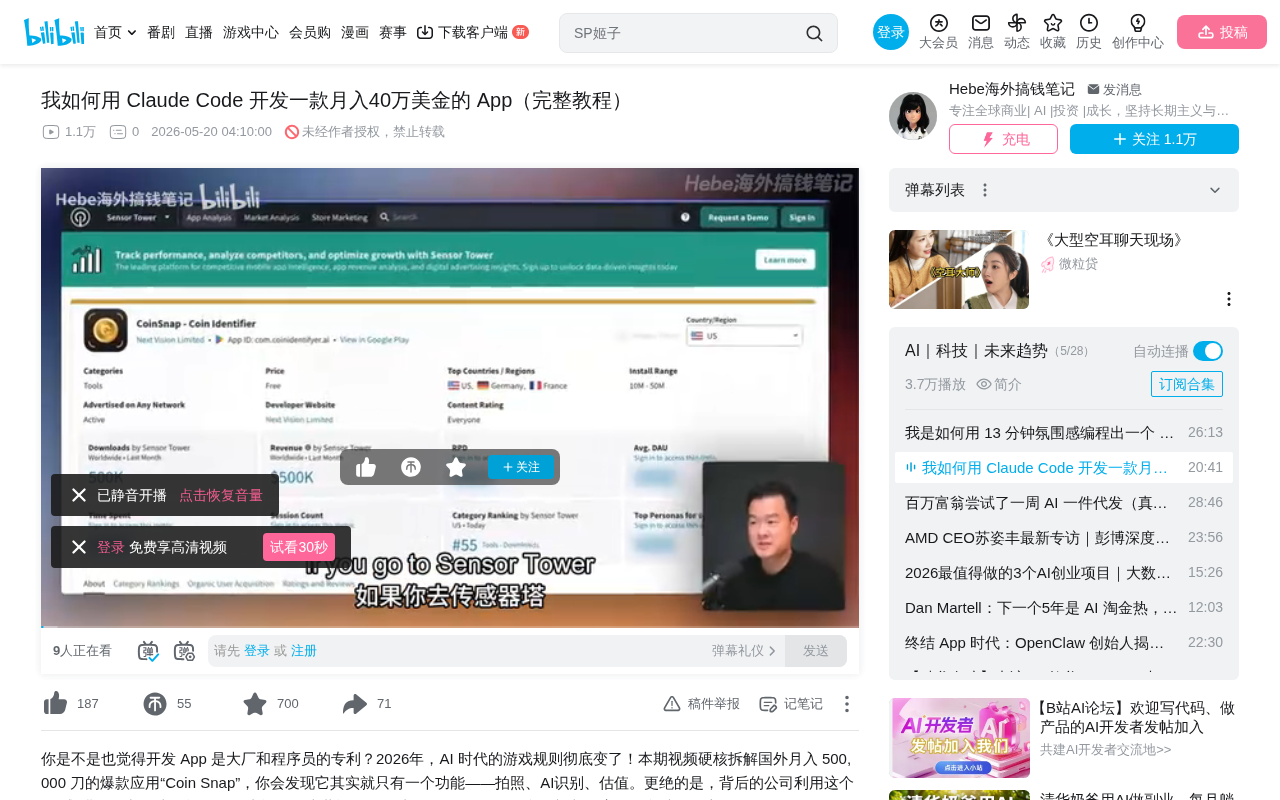Screen dimensions: 1280x800
Task: Click 注册 link in danmaku input bar
Action: click(304, 651)
